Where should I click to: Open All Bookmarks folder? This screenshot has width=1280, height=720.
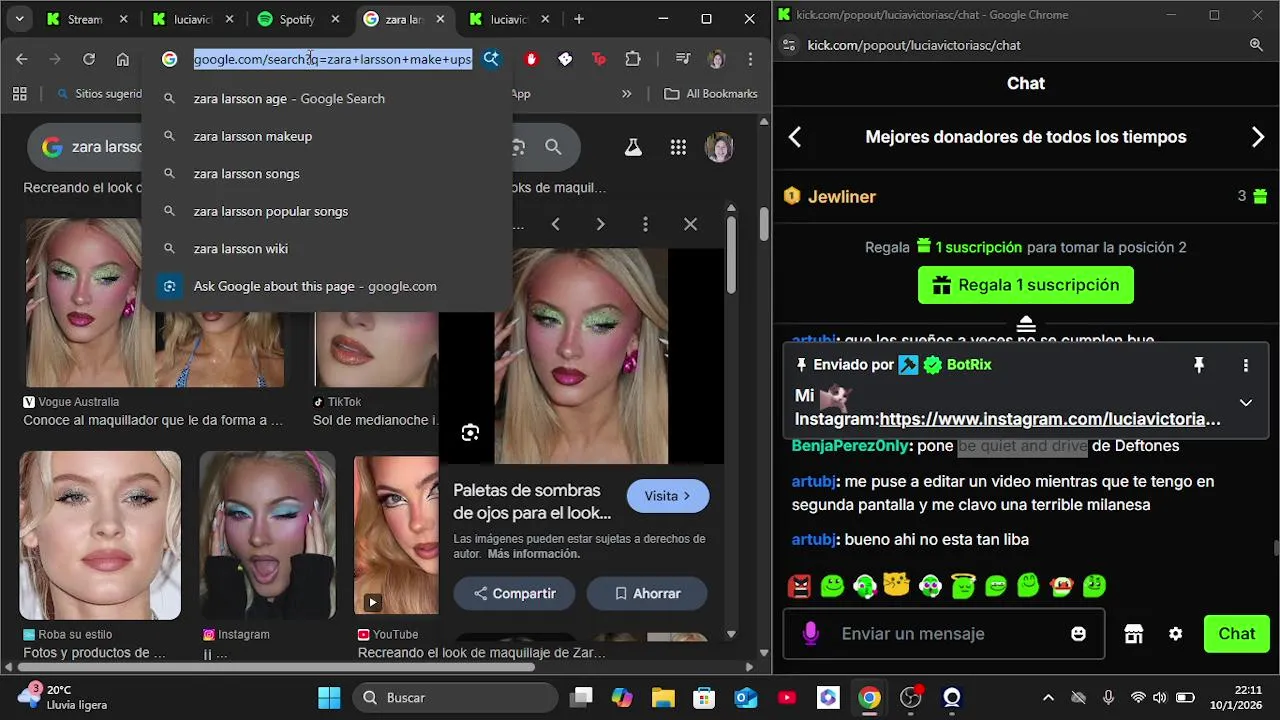coord(711,94)
